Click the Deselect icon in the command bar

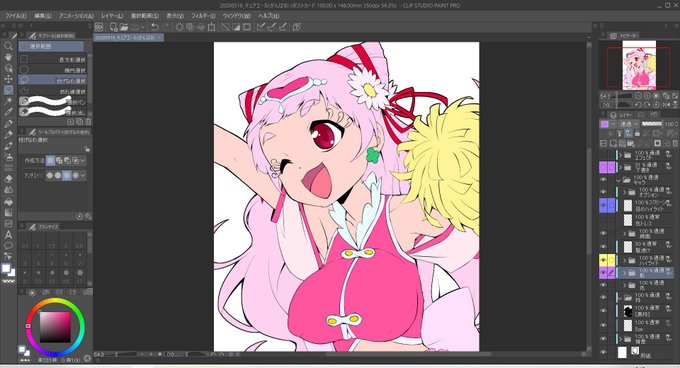click(x=226, y=27)
